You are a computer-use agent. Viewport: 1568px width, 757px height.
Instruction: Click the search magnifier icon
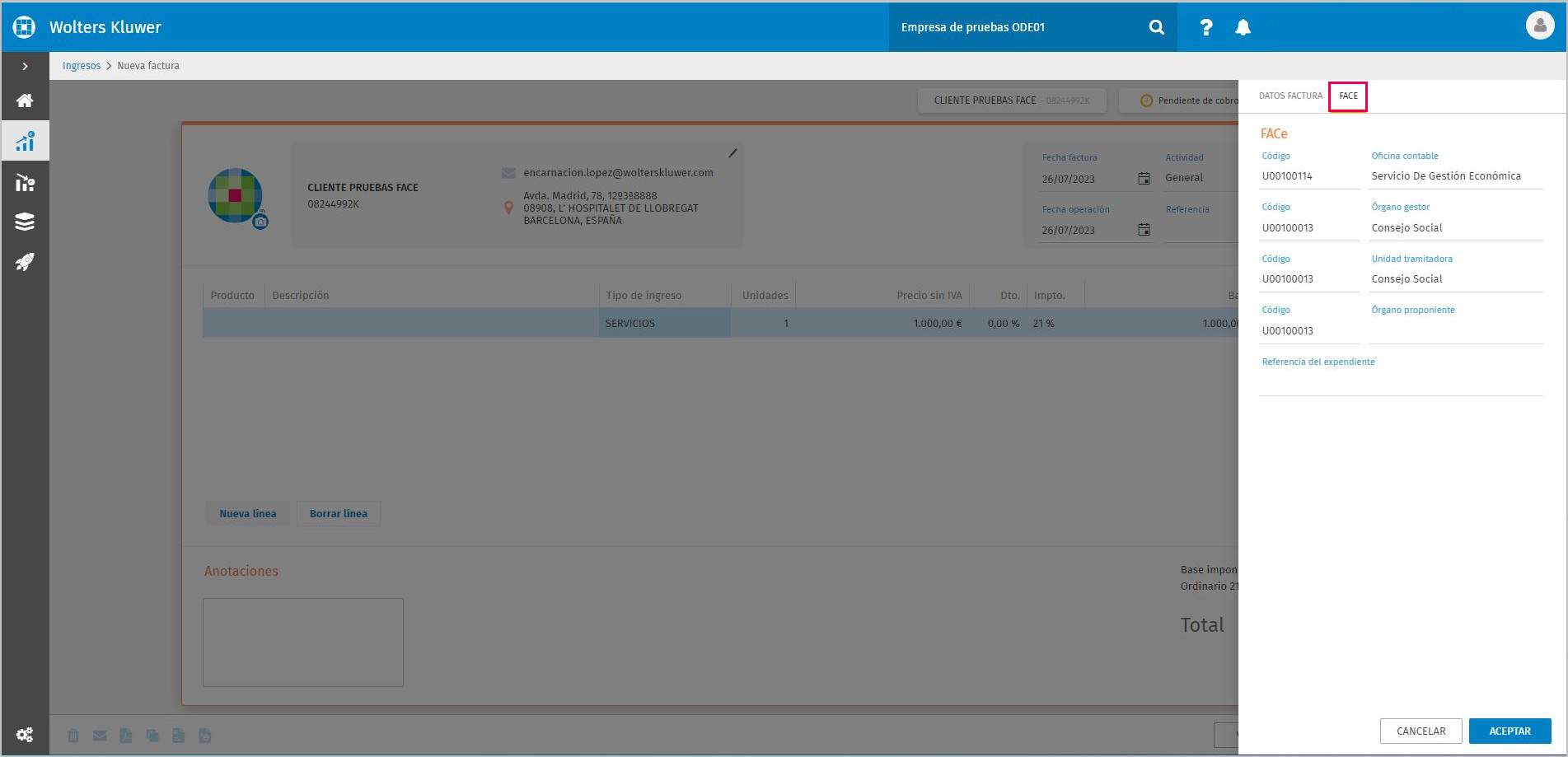[x=1157, y=27]
